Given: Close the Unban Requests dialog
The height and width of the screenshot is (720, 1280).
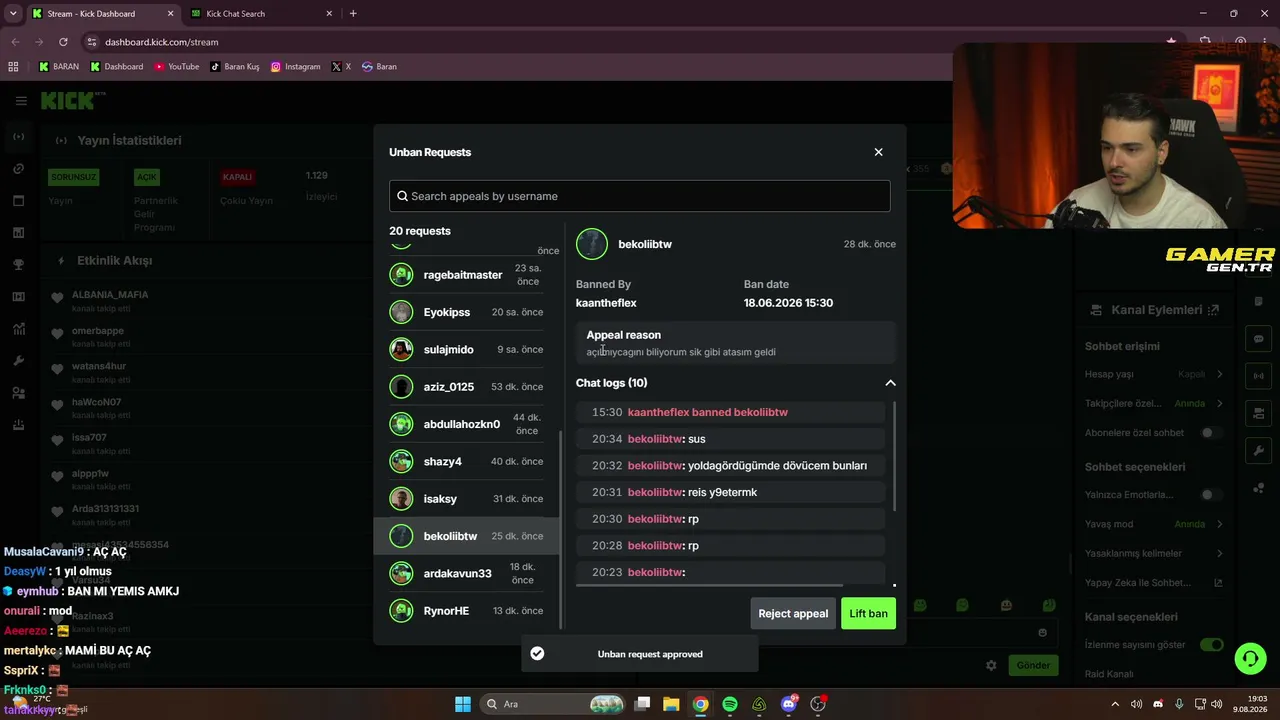Looking at the screenshot, I should coord(878,152).
